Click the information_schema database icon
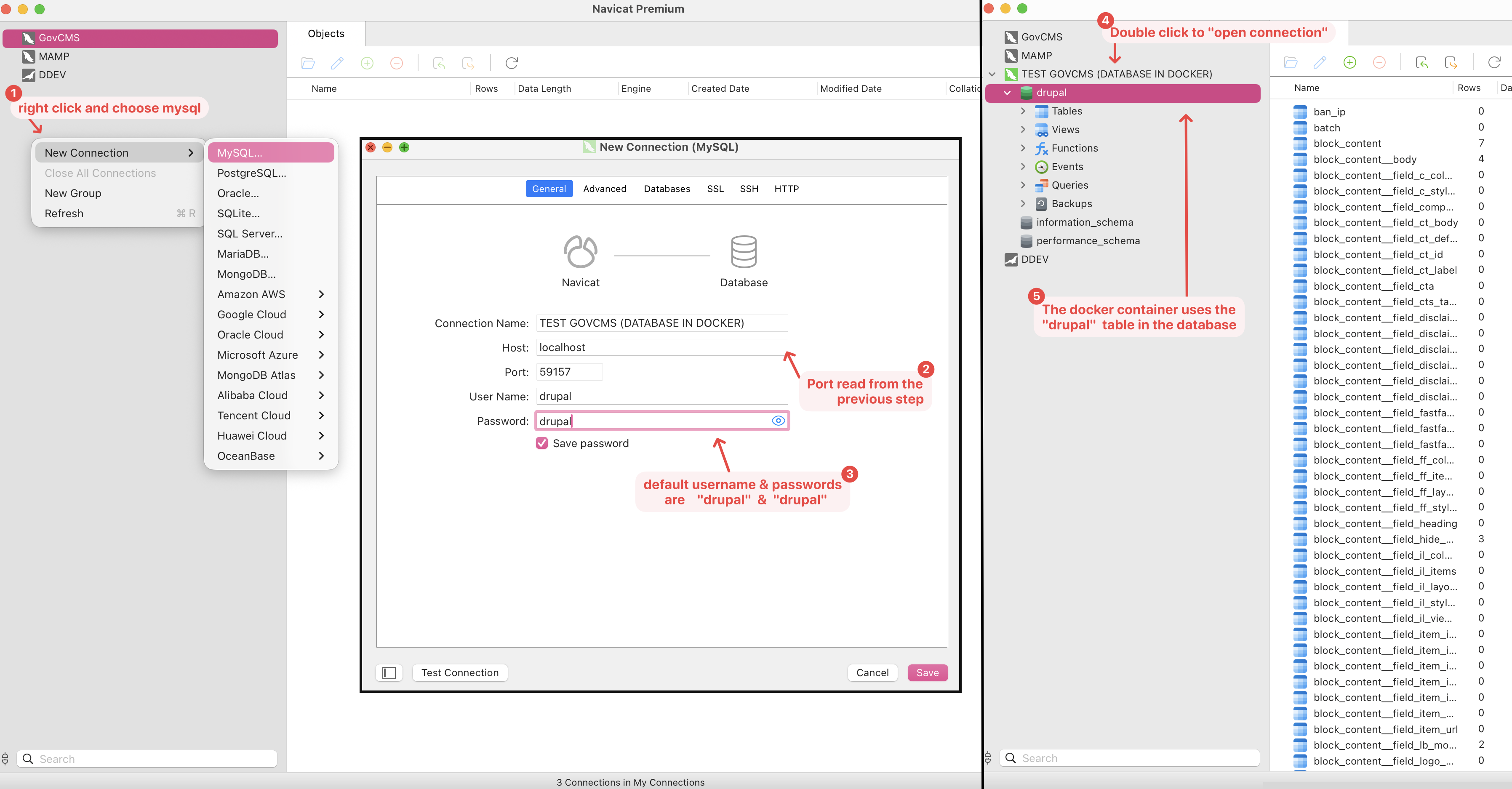This screenshot has height=789, width=1512. 1026,222
